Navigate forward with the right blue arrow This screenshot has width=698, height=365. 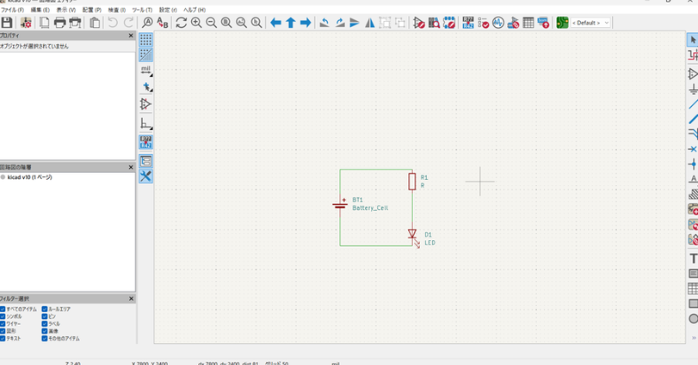point(305,22)
